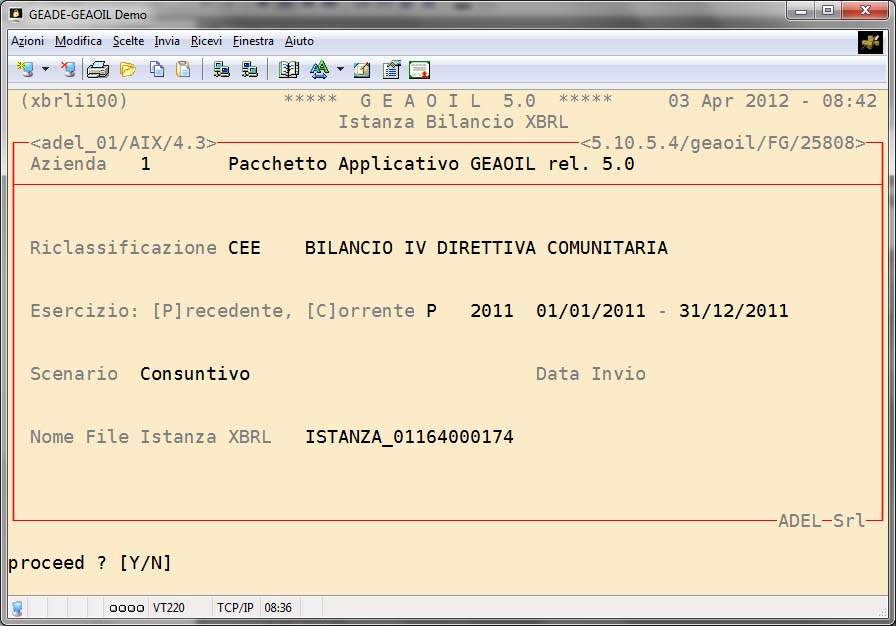Click the (xbrli100) program code
This screenshot has height=626, width=896.
point(74,101)
